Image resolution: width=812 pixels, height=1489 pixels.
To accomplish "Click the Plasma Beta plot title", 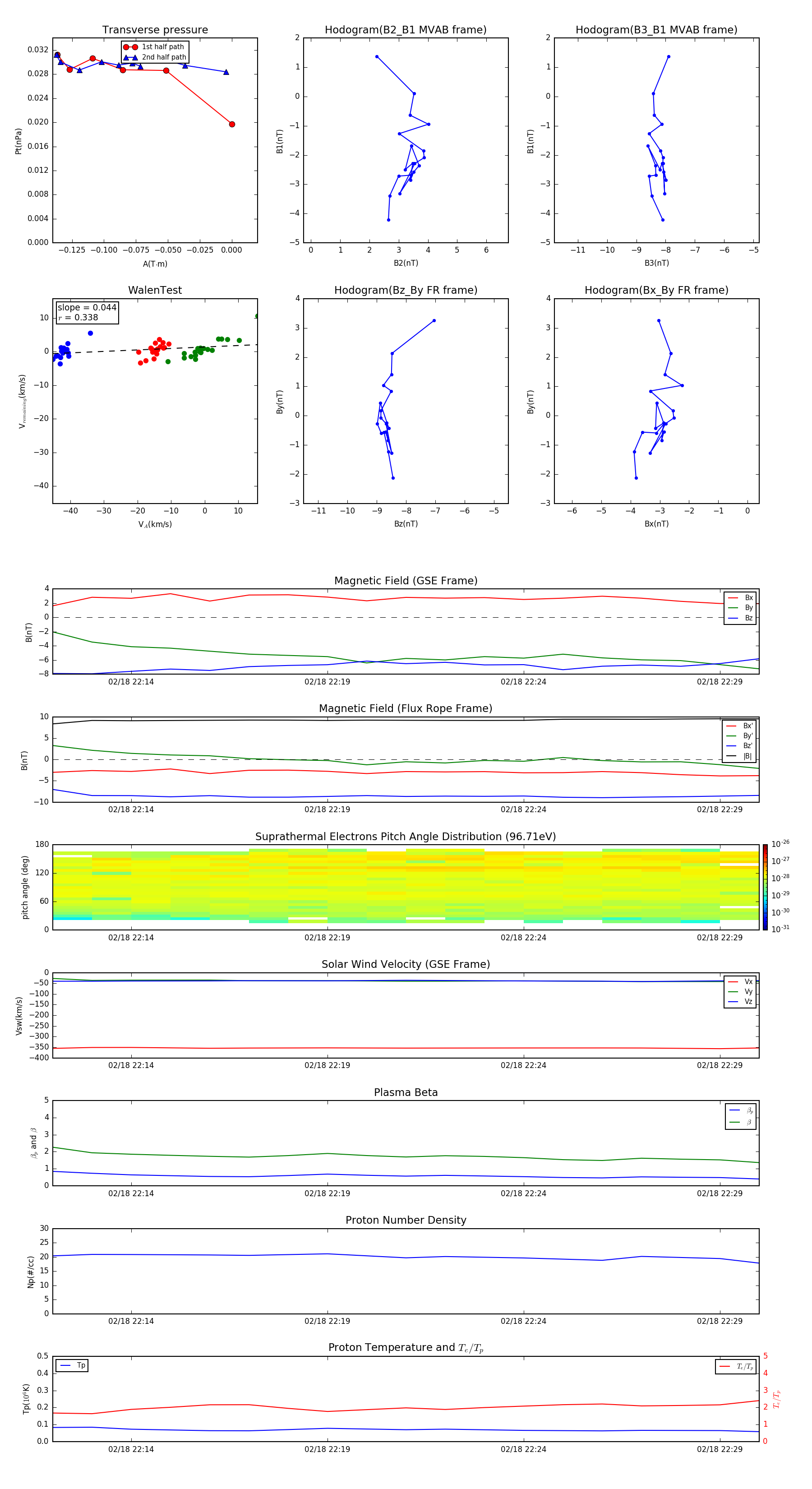I will click(406, 1092).
